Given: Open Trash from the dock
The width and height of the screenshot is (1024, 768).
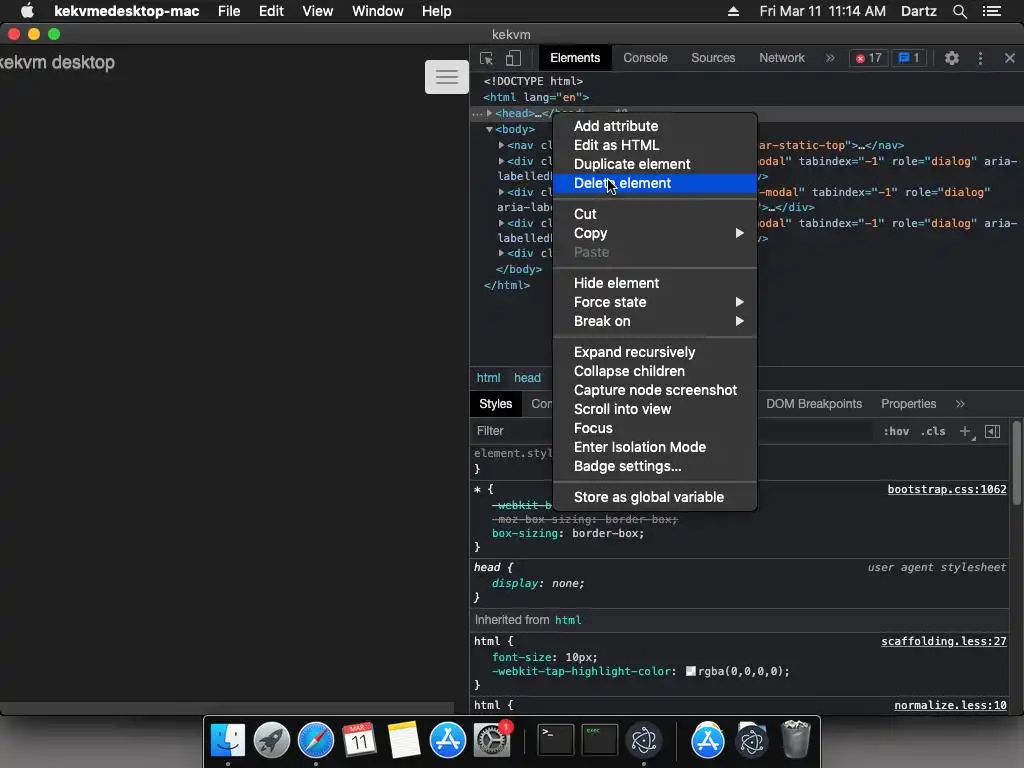Looking at the screenshot, I should 795,740.
